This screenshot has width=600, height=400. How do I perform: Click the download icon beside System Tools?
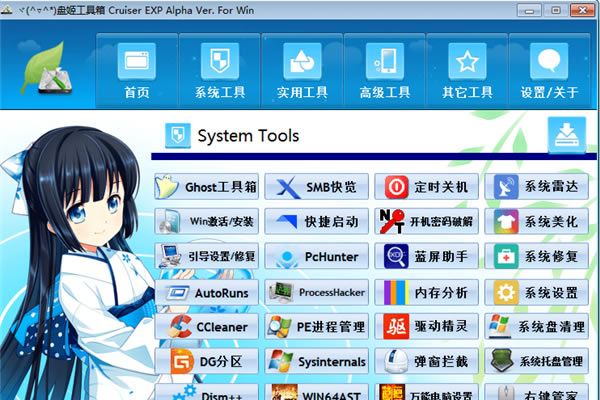[567, 134]
